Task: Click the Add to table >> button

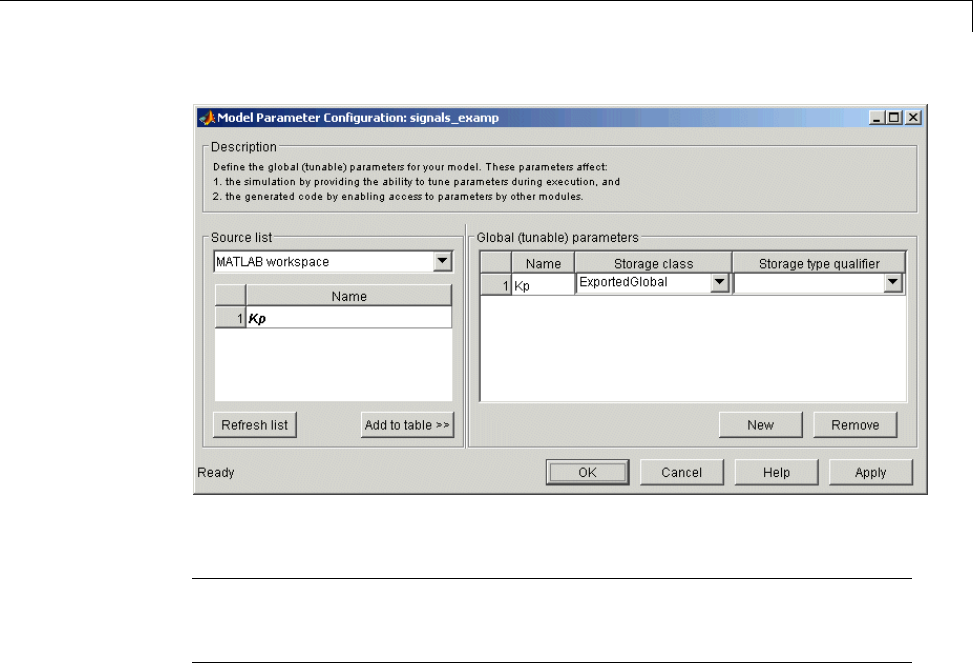Action: tap(407, 425)
